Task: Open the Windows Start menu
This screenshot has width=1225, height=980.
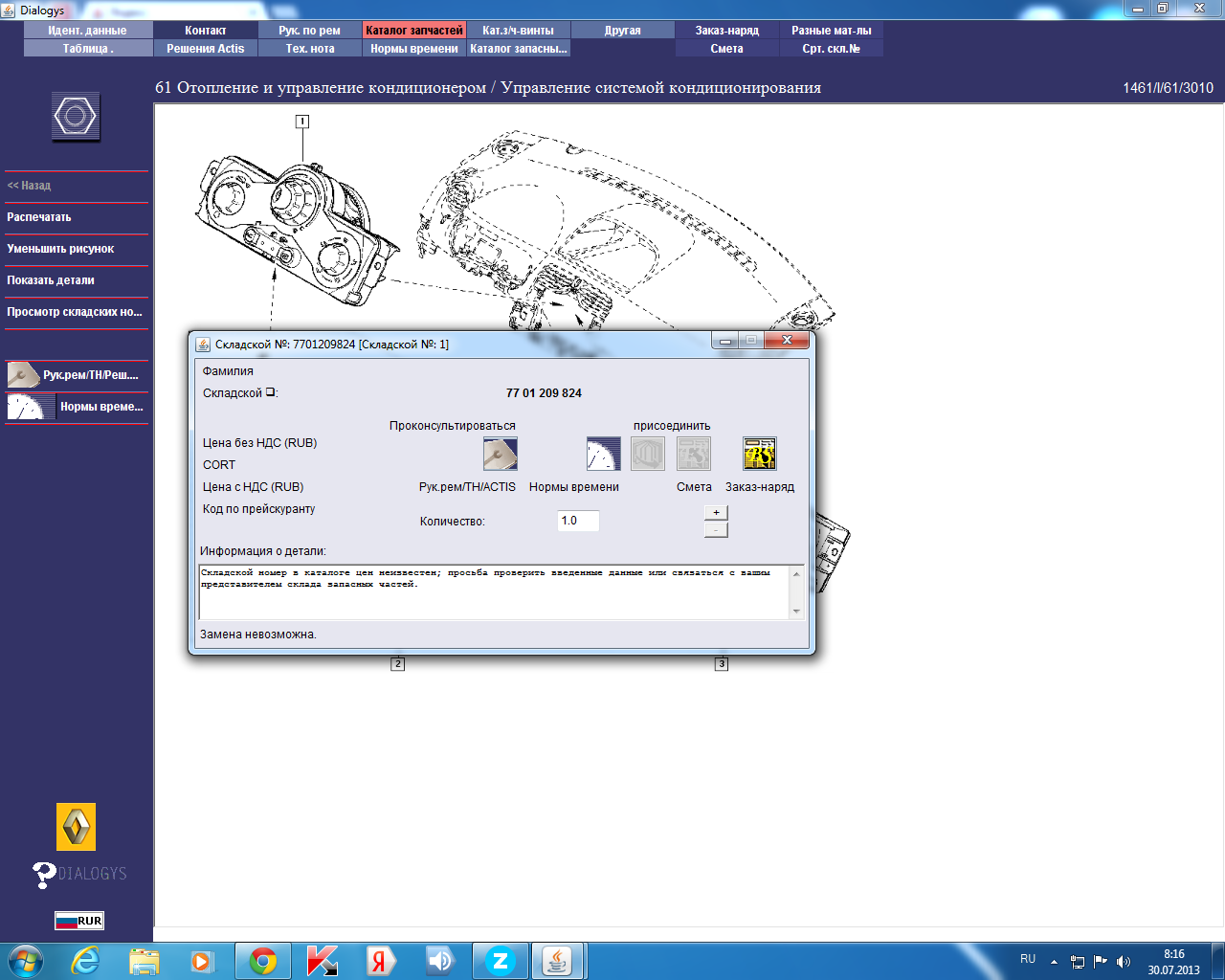Action: click(25, 961)
